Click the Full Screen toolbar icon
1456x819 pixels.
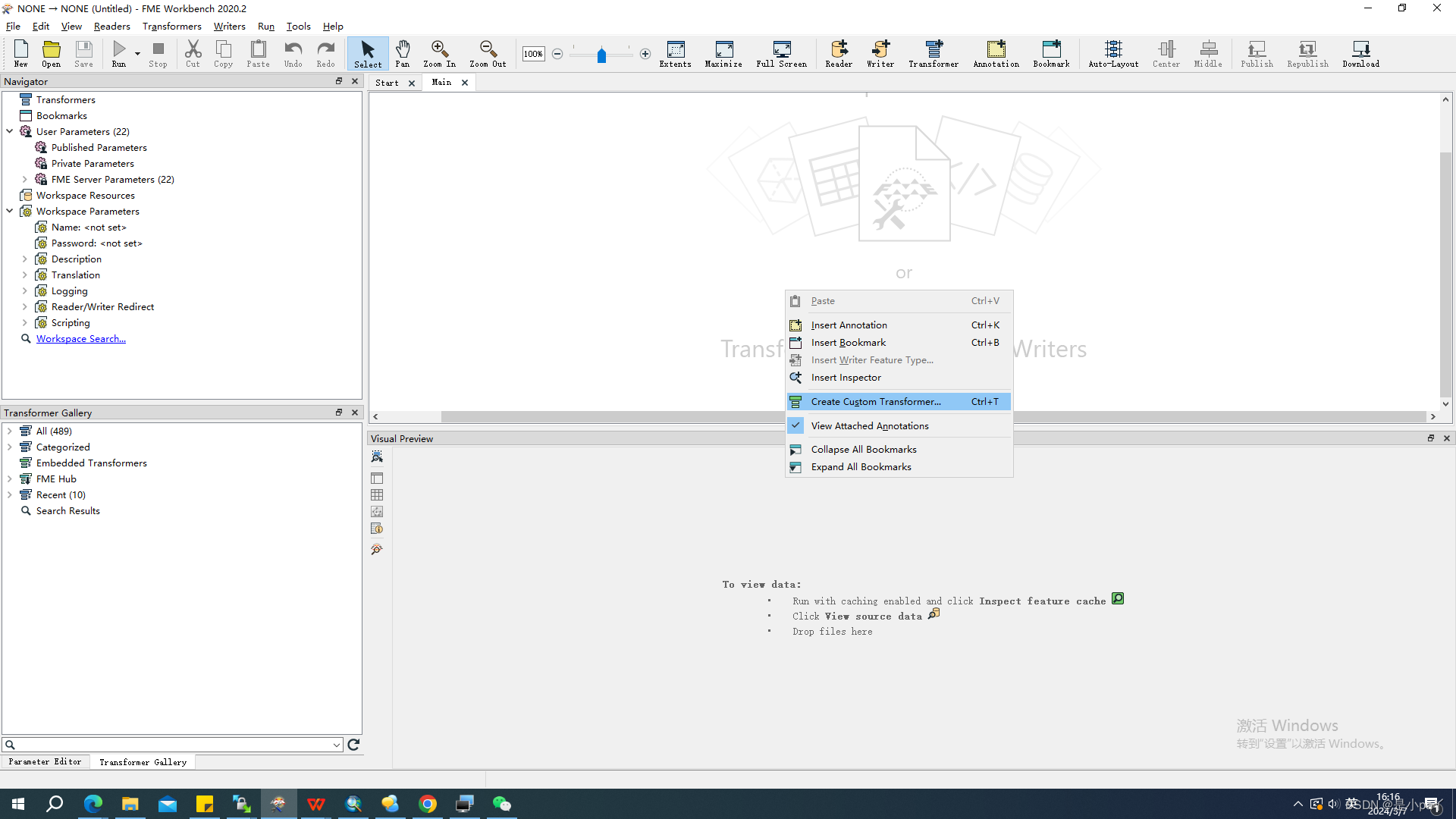point(781,53)
